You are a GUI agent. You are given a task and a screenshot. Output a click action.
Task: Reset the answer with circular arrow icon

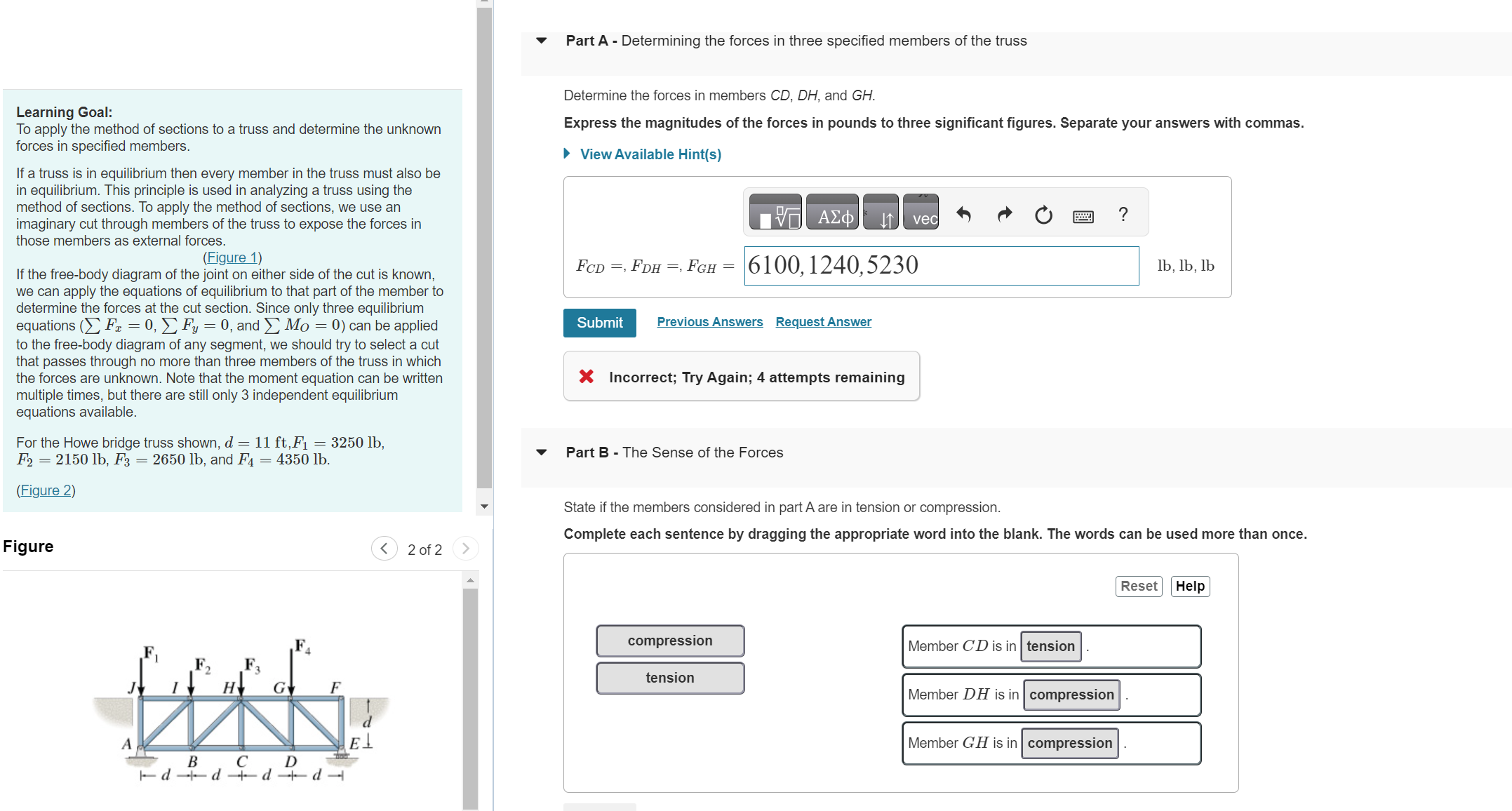tap(1043, 215)
